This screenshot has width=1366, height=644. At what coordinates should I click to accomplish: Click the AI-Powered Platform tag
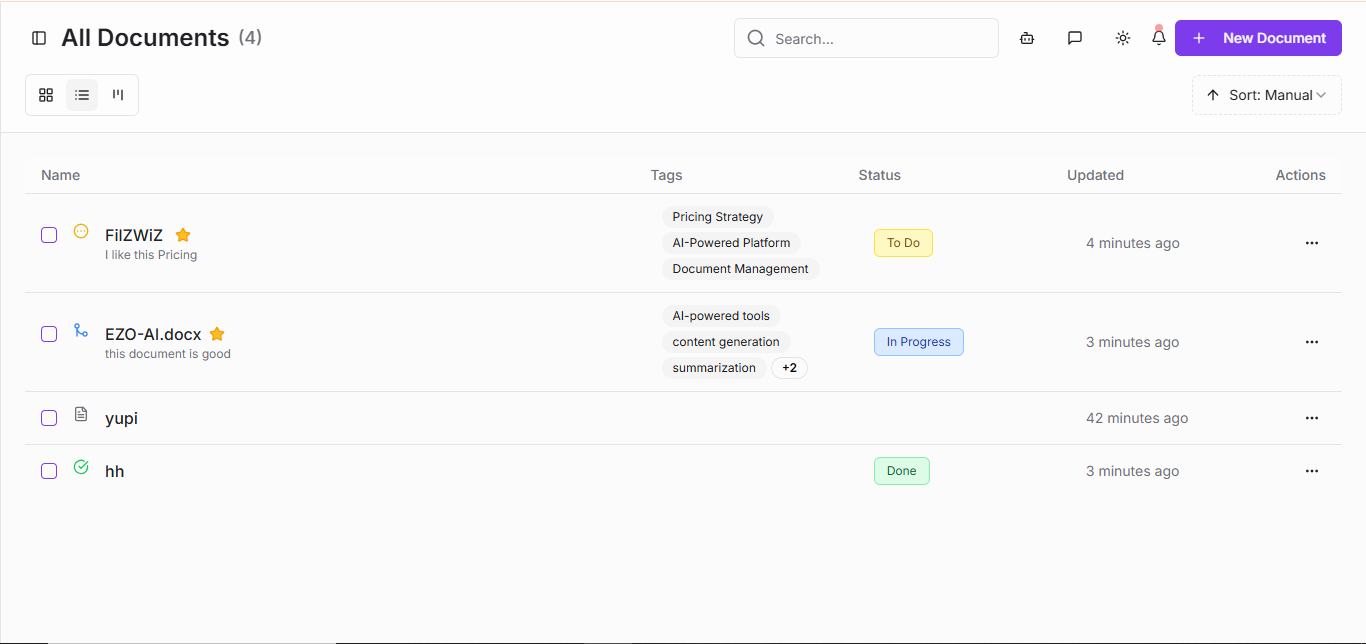tap(731, 243)
